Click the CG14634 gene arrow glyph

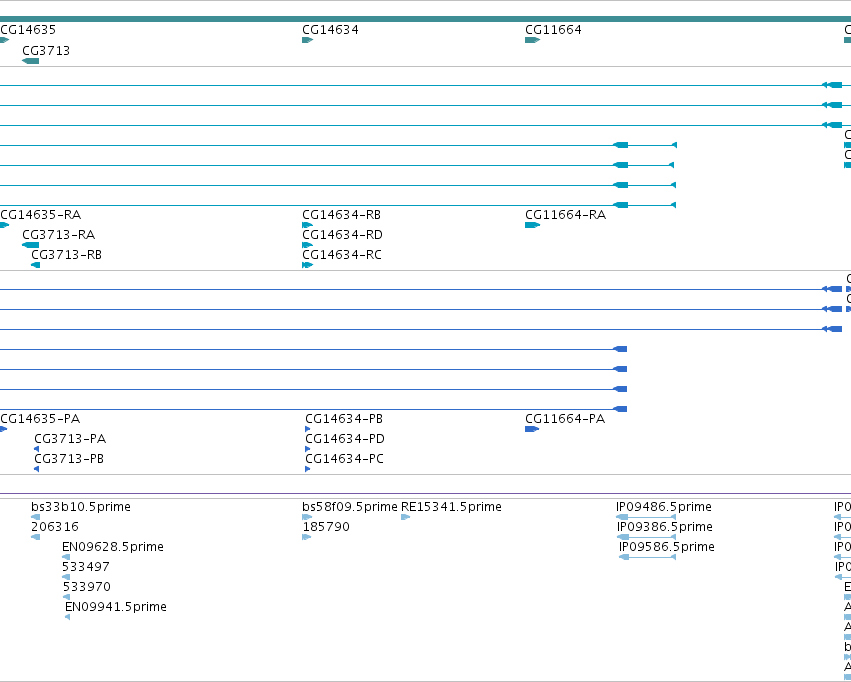point(308,40)
